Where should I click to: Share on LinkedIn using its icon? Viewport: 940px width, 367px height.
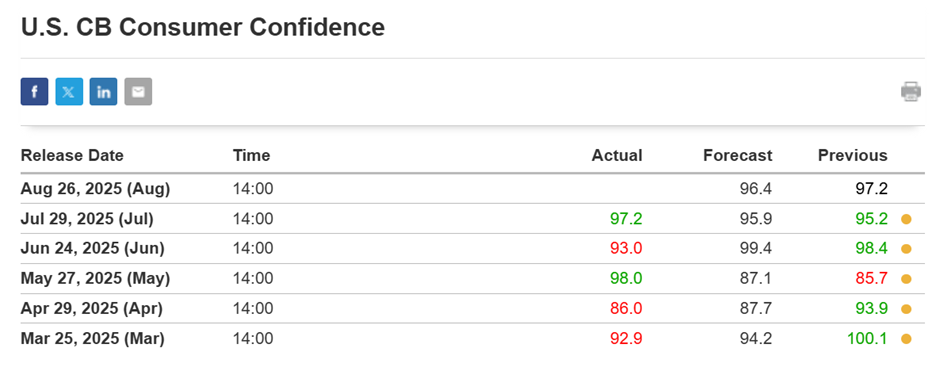(104, 92)
